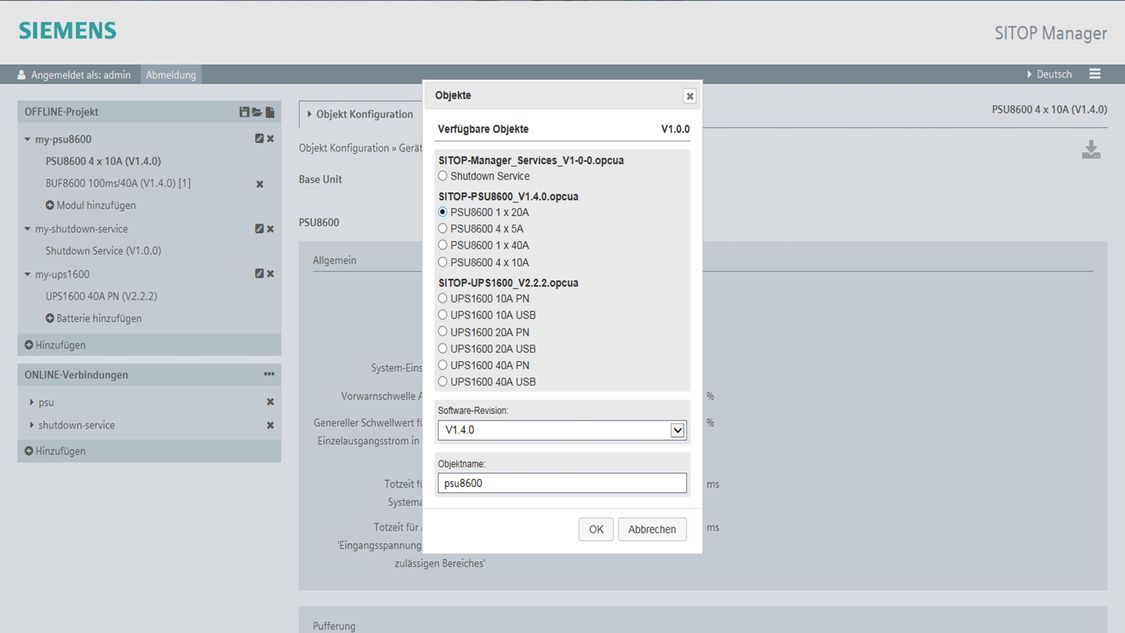The width and height of the screenshot is (1125, 633).
Task: Select UPS1600 40A PN option
Action: pos(443,365)
